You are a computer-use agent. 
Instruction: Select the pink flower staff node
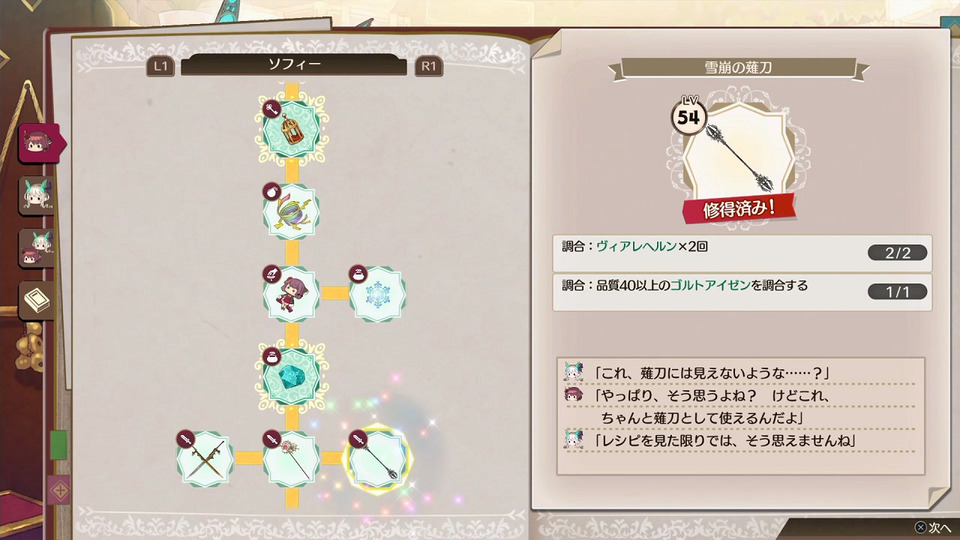click(x=291, y=459)
